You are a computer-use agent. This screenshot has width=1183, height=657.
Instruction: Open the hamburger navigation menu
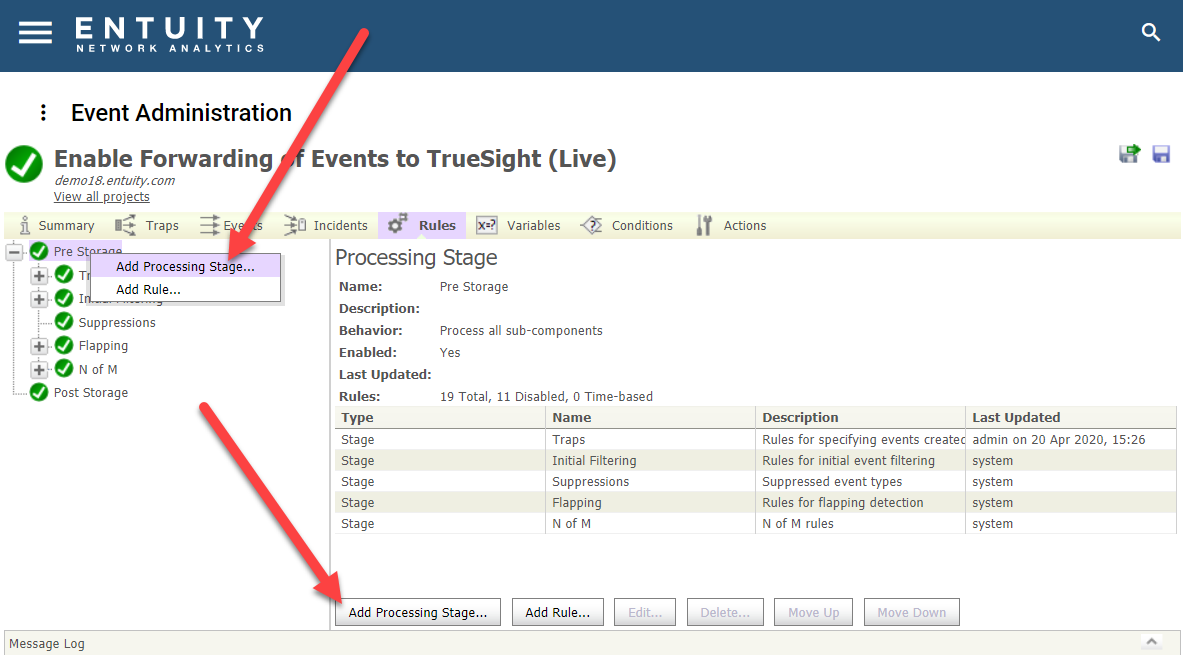35,32
